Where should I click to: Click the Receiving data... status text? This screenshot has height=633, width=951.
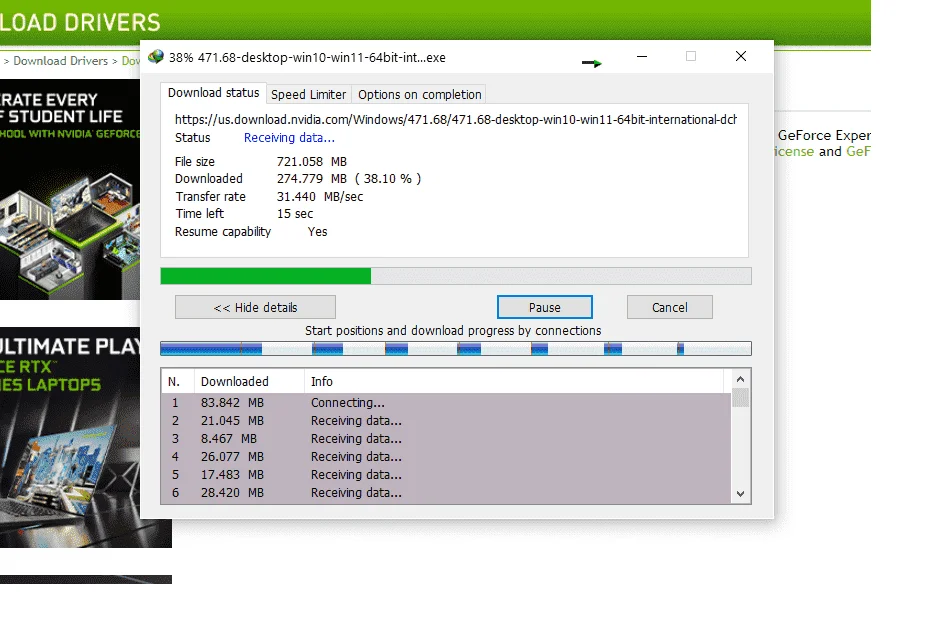click(289, 138)
